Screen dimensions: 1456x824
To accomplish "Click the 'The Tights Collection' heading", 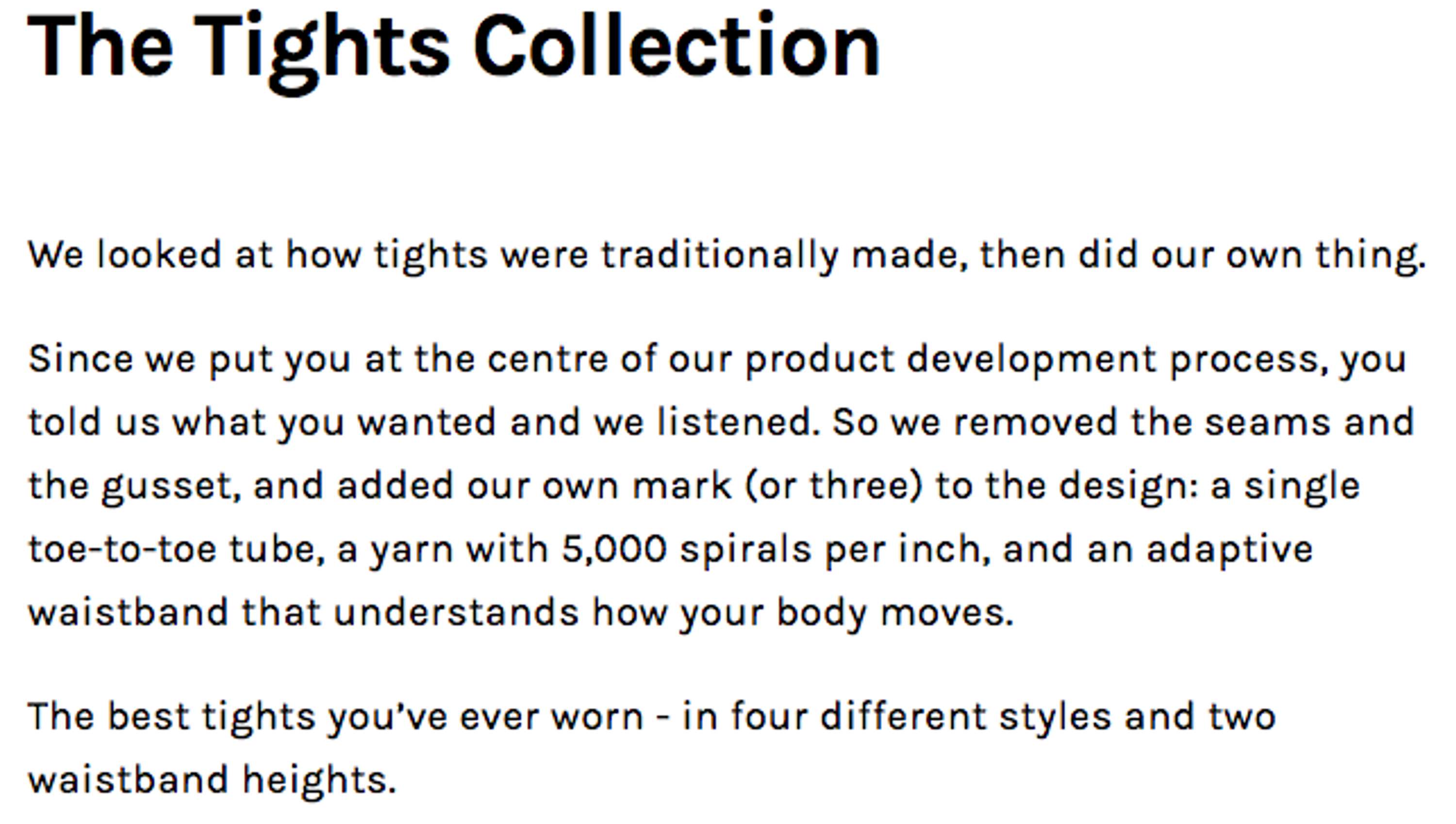I will [454, 52].
